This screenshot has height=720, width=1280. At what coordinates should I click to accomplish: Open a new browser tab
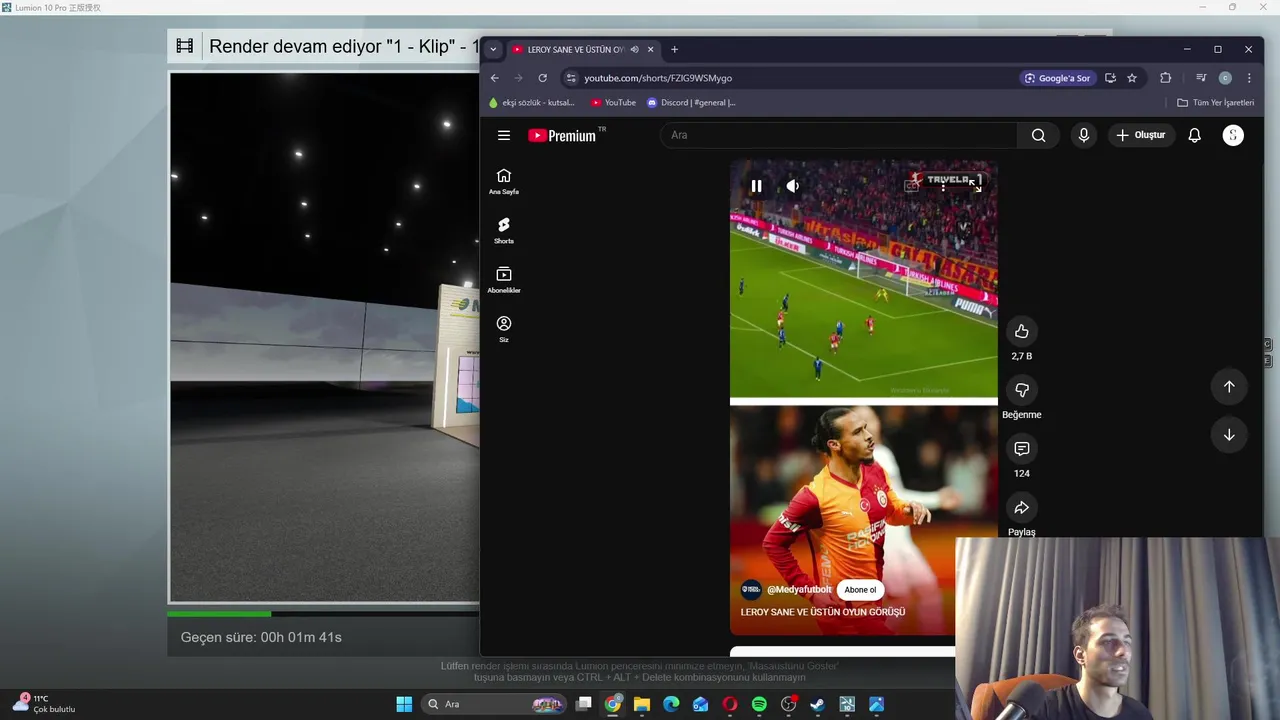tap(674, 49)
